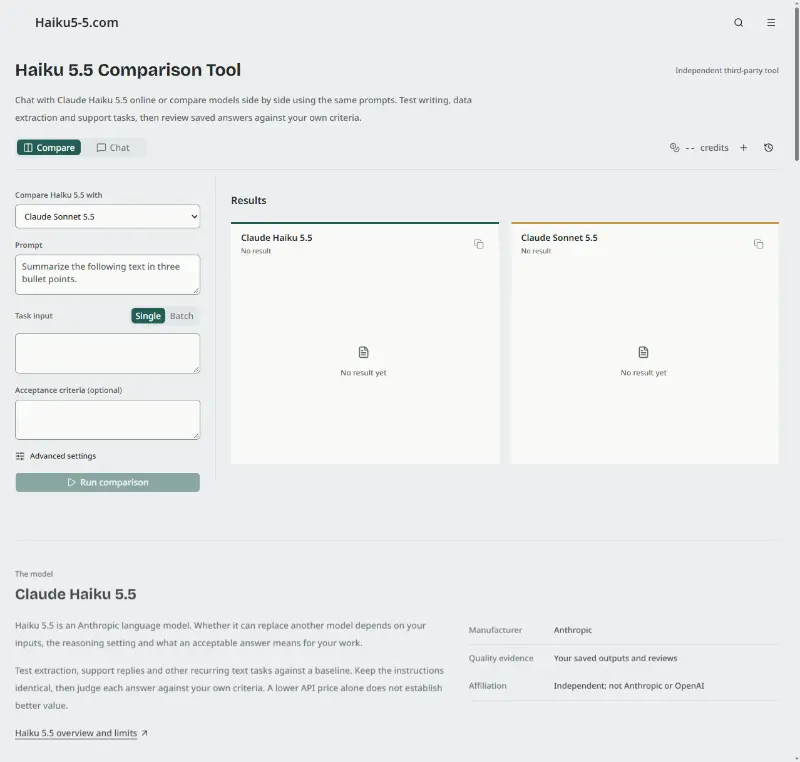Click the Advanced settings sliders icon
800x762 pixels.
pyautogui.click(x=20, y=456)
